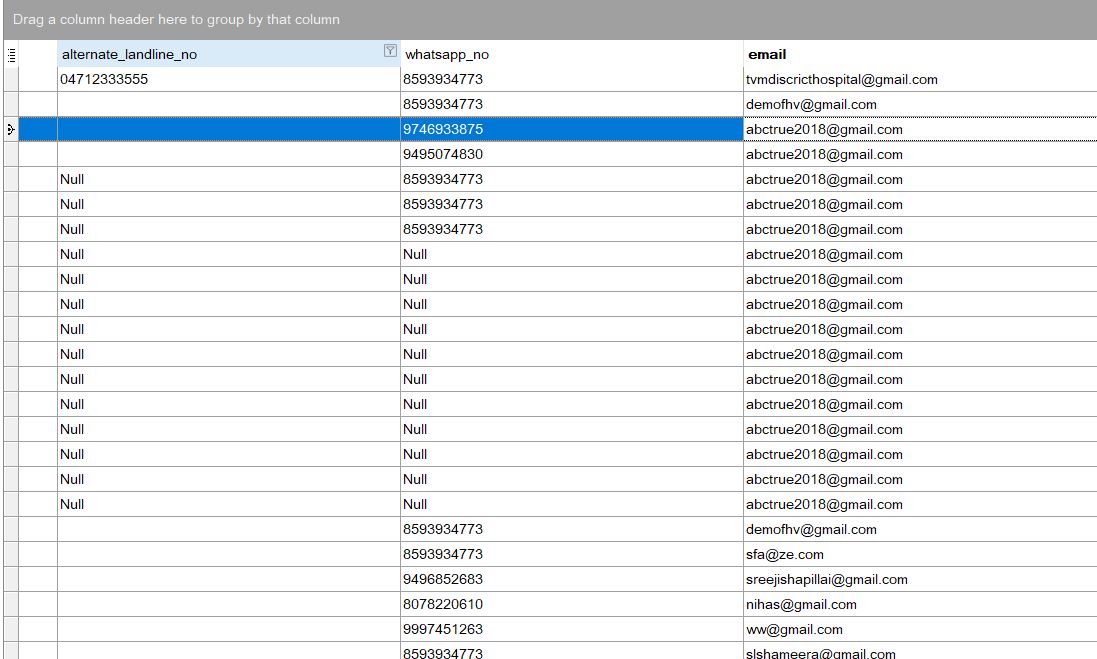This screenshot has height=659, width=1097.
Task: Select tvmdiscricthospital@gmail.com cell
Action: (x=920, y=79)
